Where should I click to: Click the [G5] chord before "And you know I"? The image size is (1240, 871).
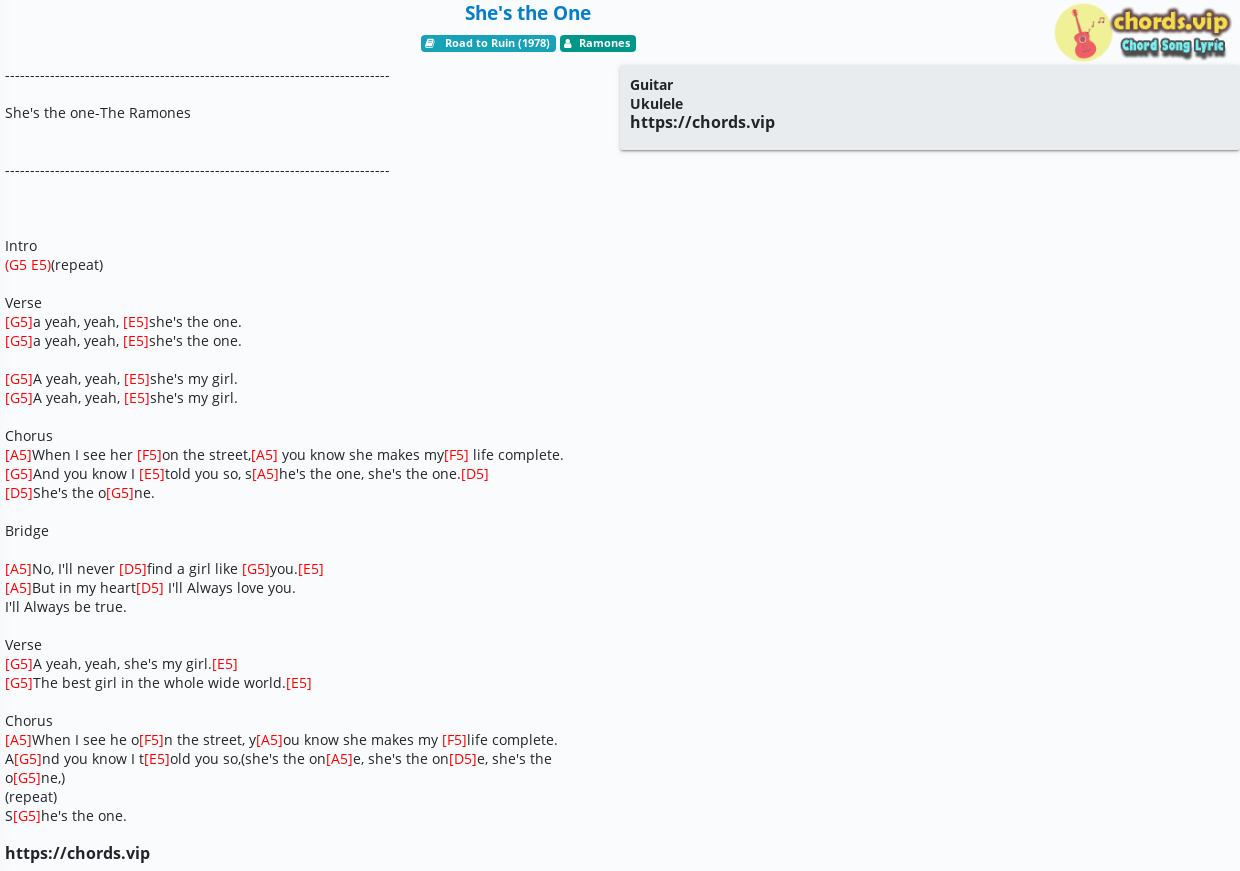[x=19, y=474]
